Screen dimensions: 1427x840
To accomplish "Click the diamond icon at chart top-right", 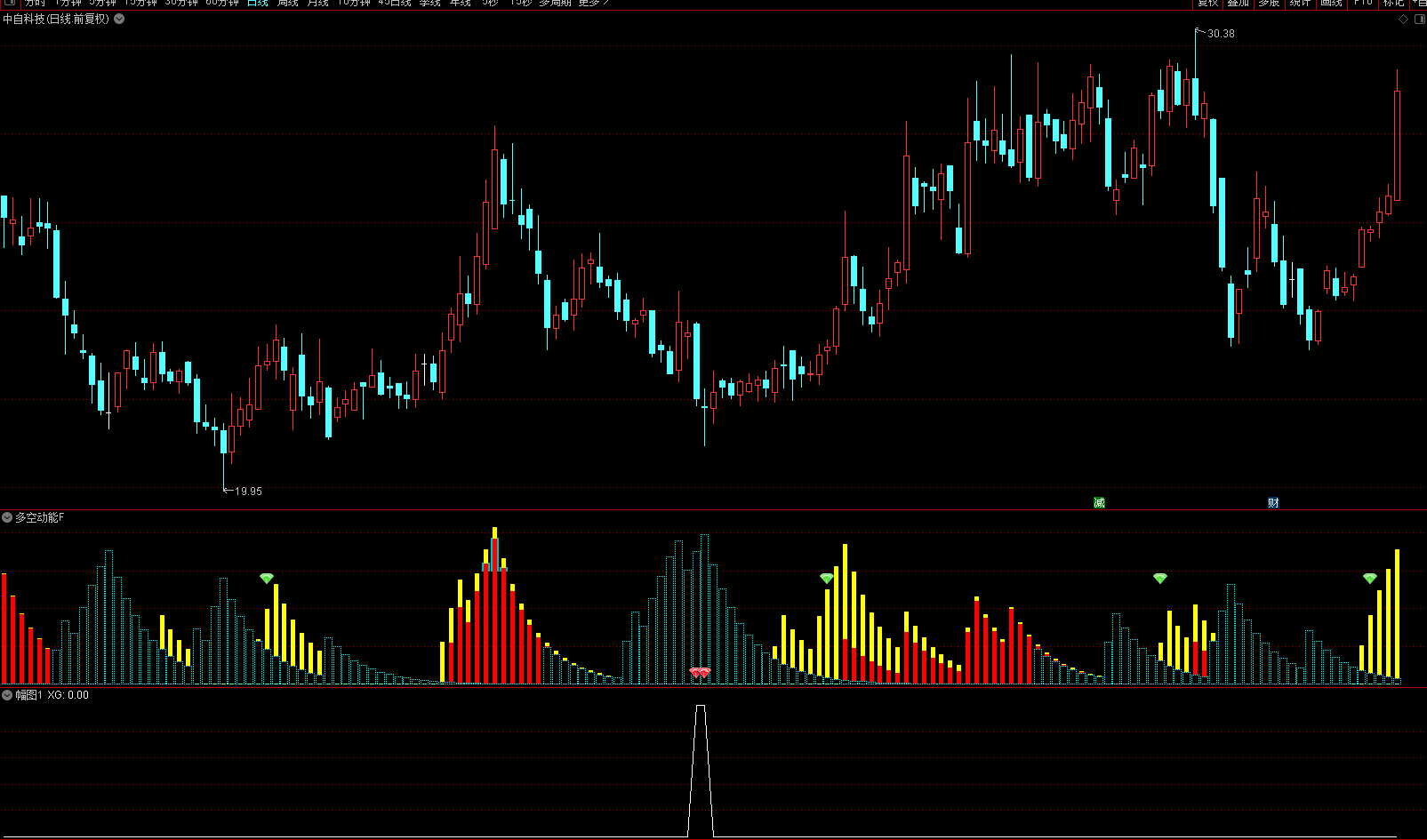I will click(x=1404, y=19).
